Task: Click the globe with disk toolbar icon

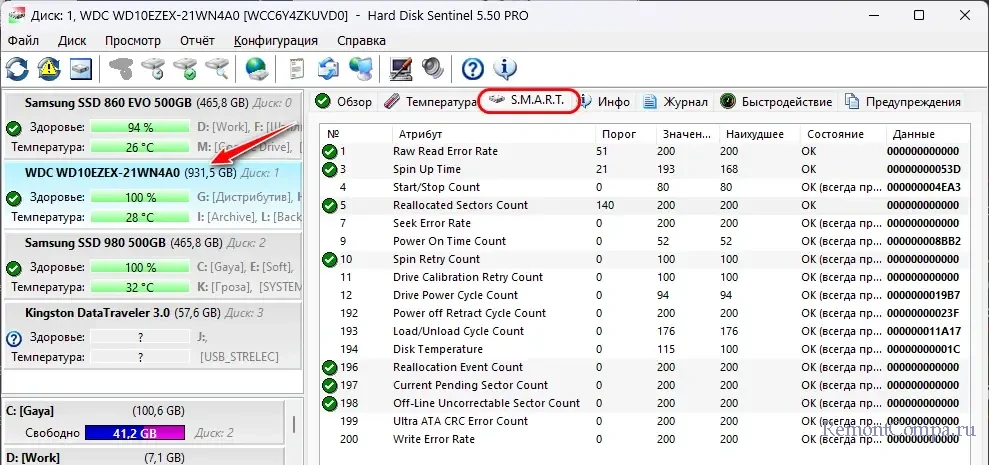Action: [257, 69]
